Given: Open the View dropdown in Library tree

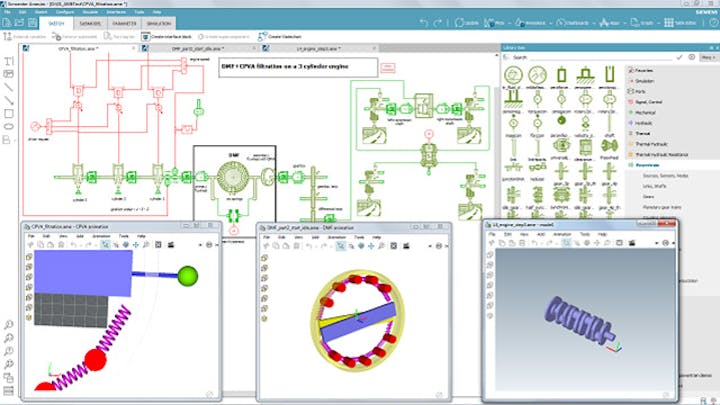Looking at the screenshot, I should (x=708, y=57).
